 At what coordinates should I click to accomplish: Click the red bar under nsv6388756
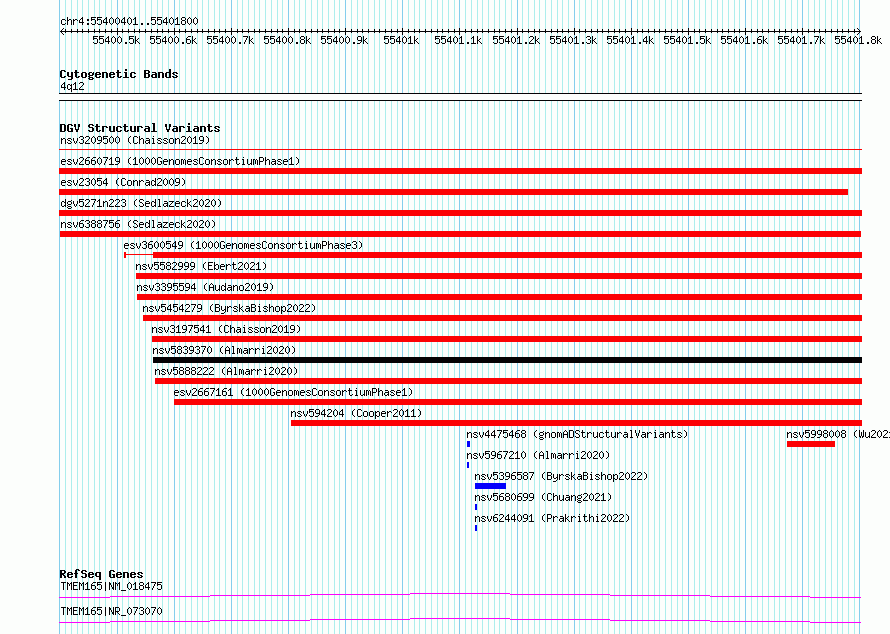point(460,234)
